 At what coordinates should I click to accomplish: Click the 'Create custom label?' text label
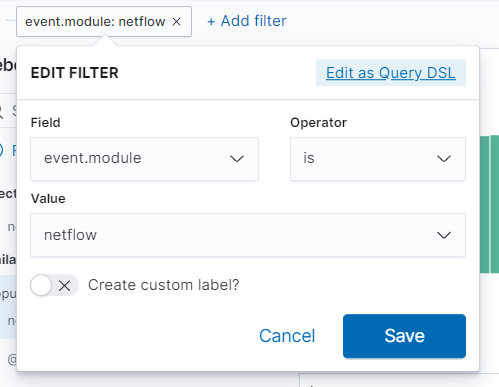(164, 285)
